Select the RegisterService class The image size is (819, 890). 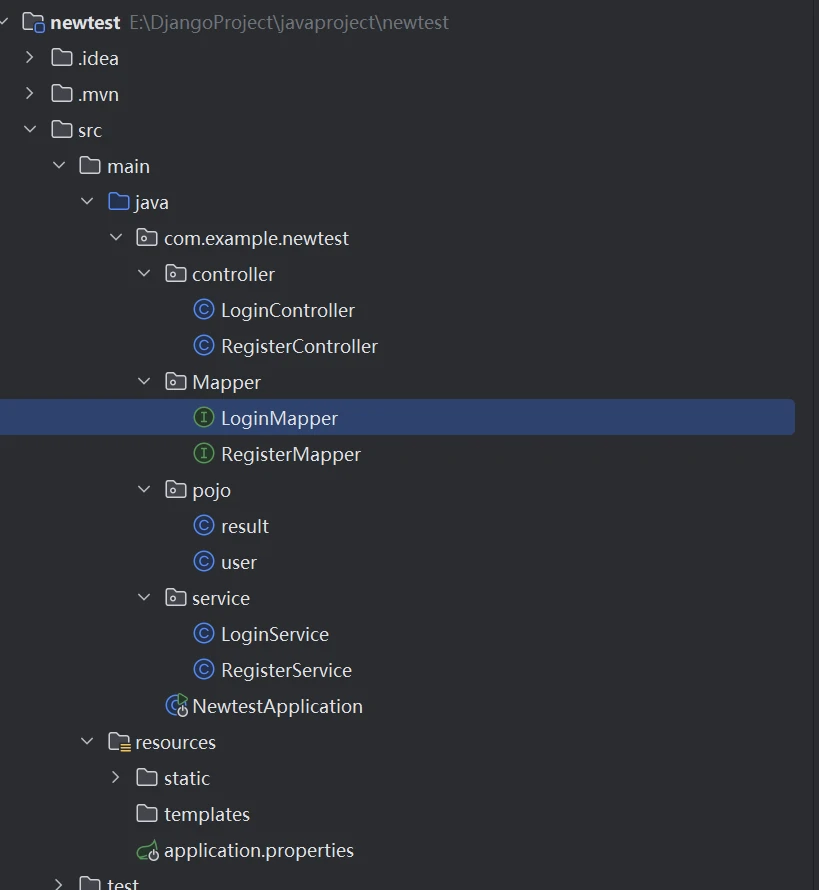click(x=286, y=670)
